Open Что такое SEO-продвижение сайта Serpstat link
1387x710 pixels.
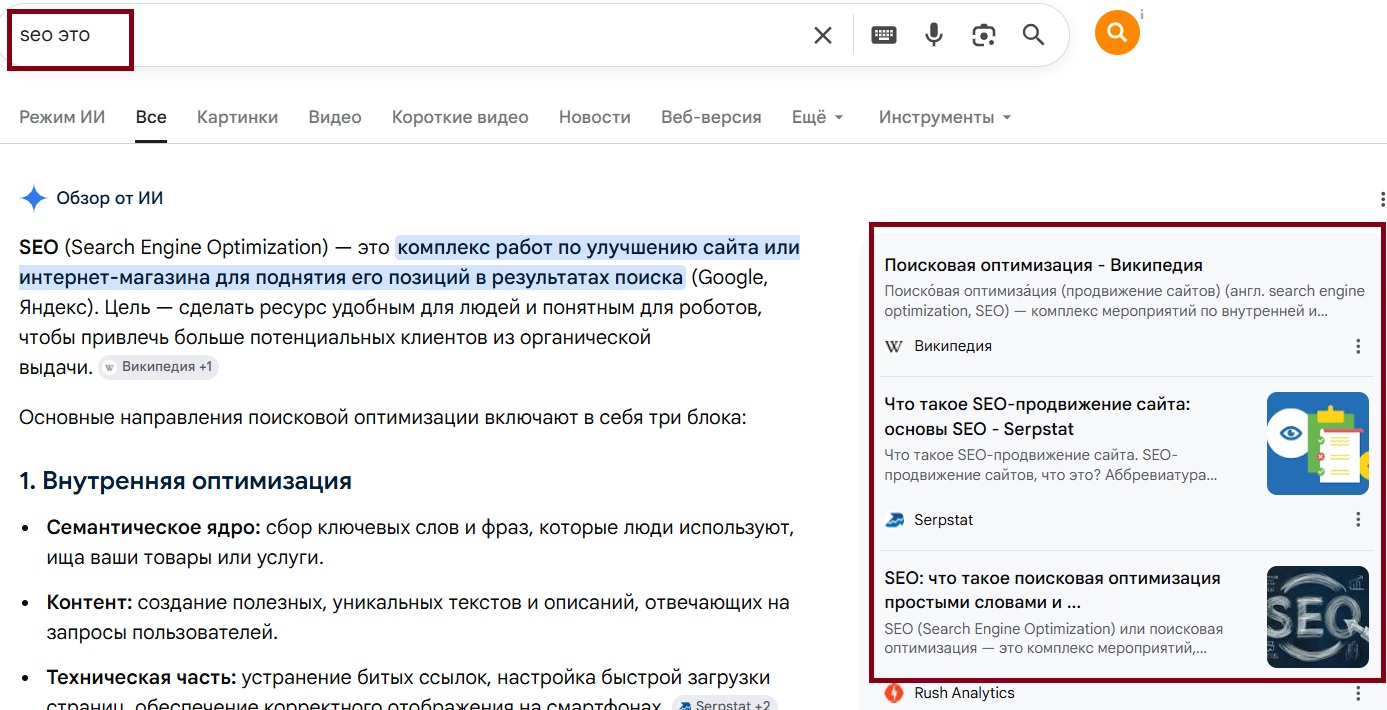1037,417
